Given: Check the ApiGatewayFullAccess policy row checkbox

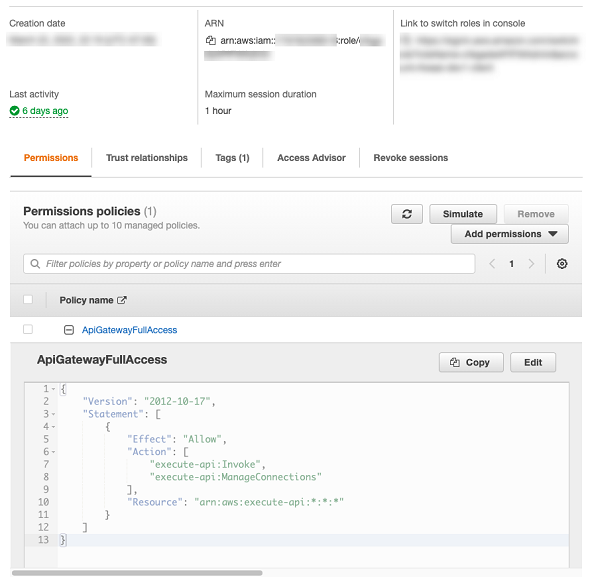Looking at the screenshot, I should pyautogui.click(x=28, y=330).
